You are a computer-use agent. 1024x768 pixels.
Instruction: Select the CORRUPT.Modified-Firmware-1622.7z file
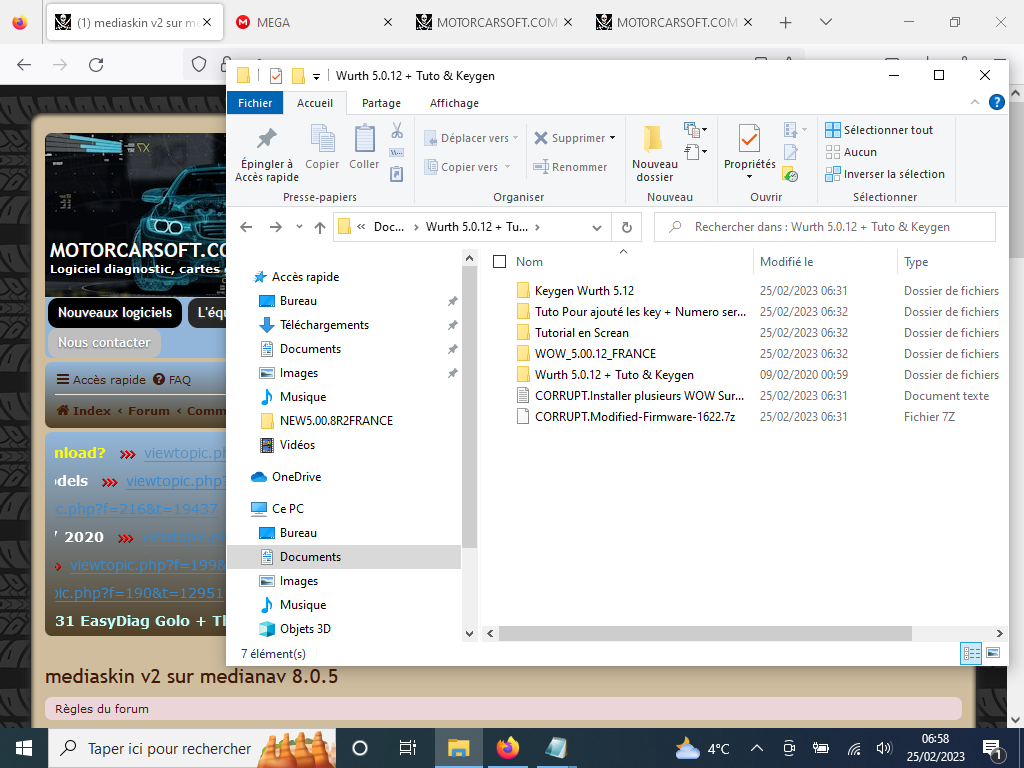(635, 417)
